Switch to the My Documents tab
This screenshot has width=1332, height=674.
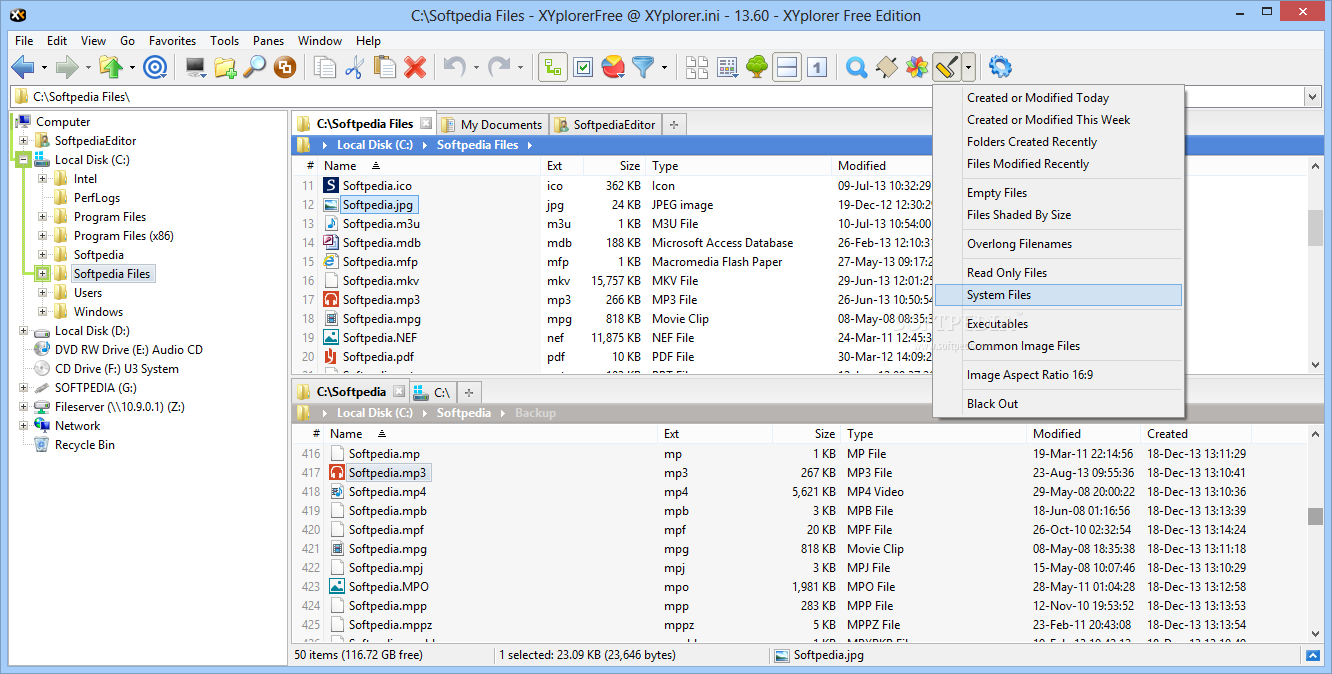[494, 125]
